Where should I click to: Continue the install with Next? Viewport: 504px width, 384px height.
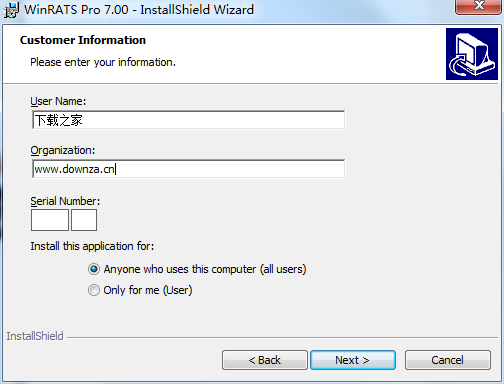tap(353, 360)
